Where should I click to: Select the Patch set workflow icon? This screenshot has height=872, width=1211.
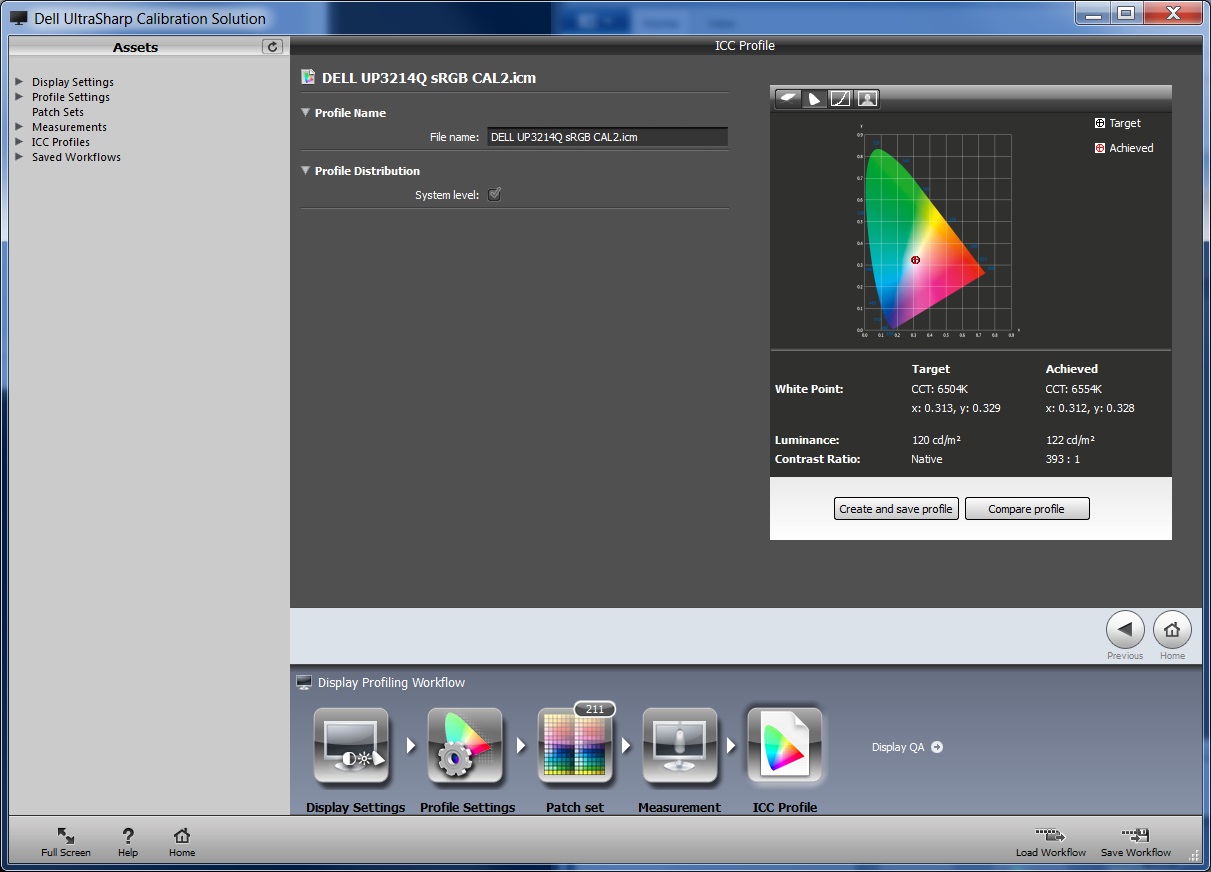click(575, 746)
